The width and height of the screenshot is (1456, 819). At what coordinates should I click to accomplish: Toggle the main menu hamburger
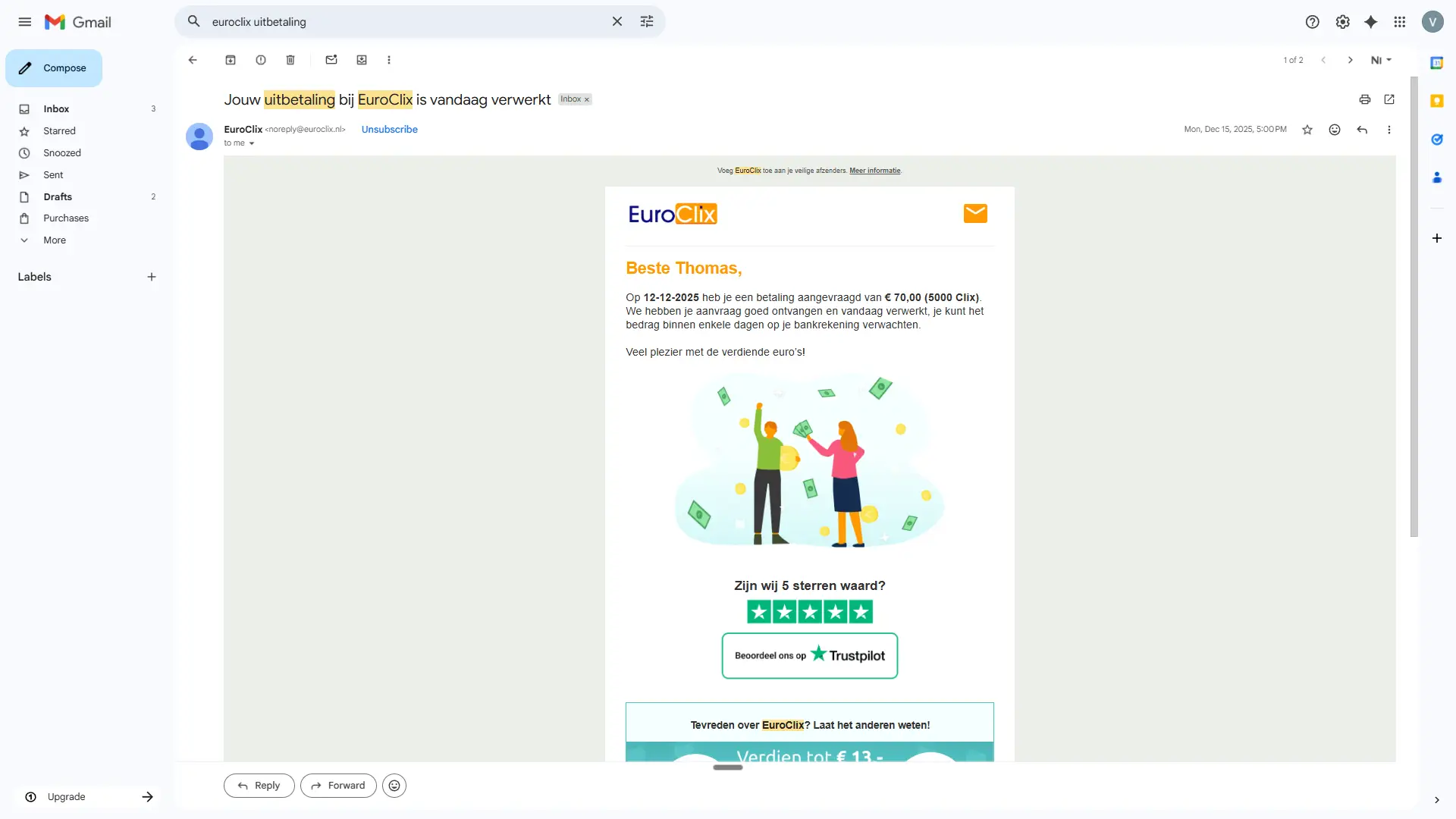coord(25,22)
